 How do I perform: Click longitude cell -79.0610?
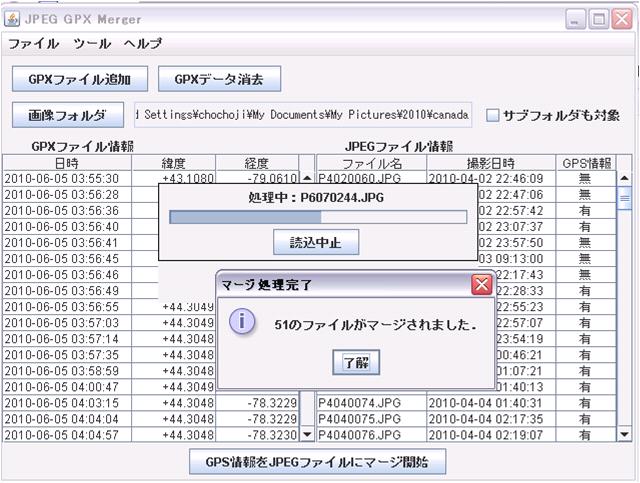[257, 178]
